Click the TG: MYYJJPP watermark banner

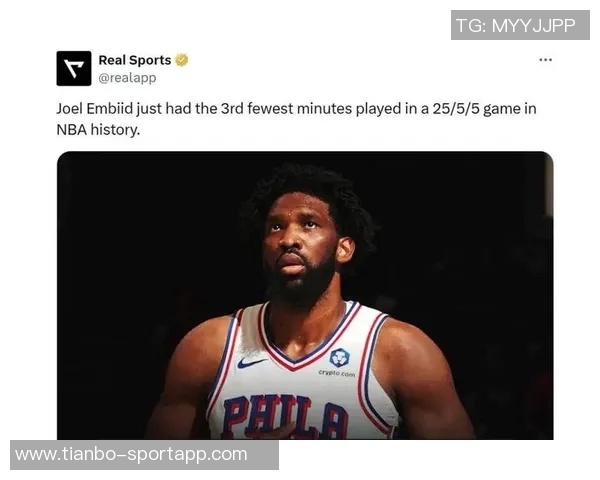point(520,25)
